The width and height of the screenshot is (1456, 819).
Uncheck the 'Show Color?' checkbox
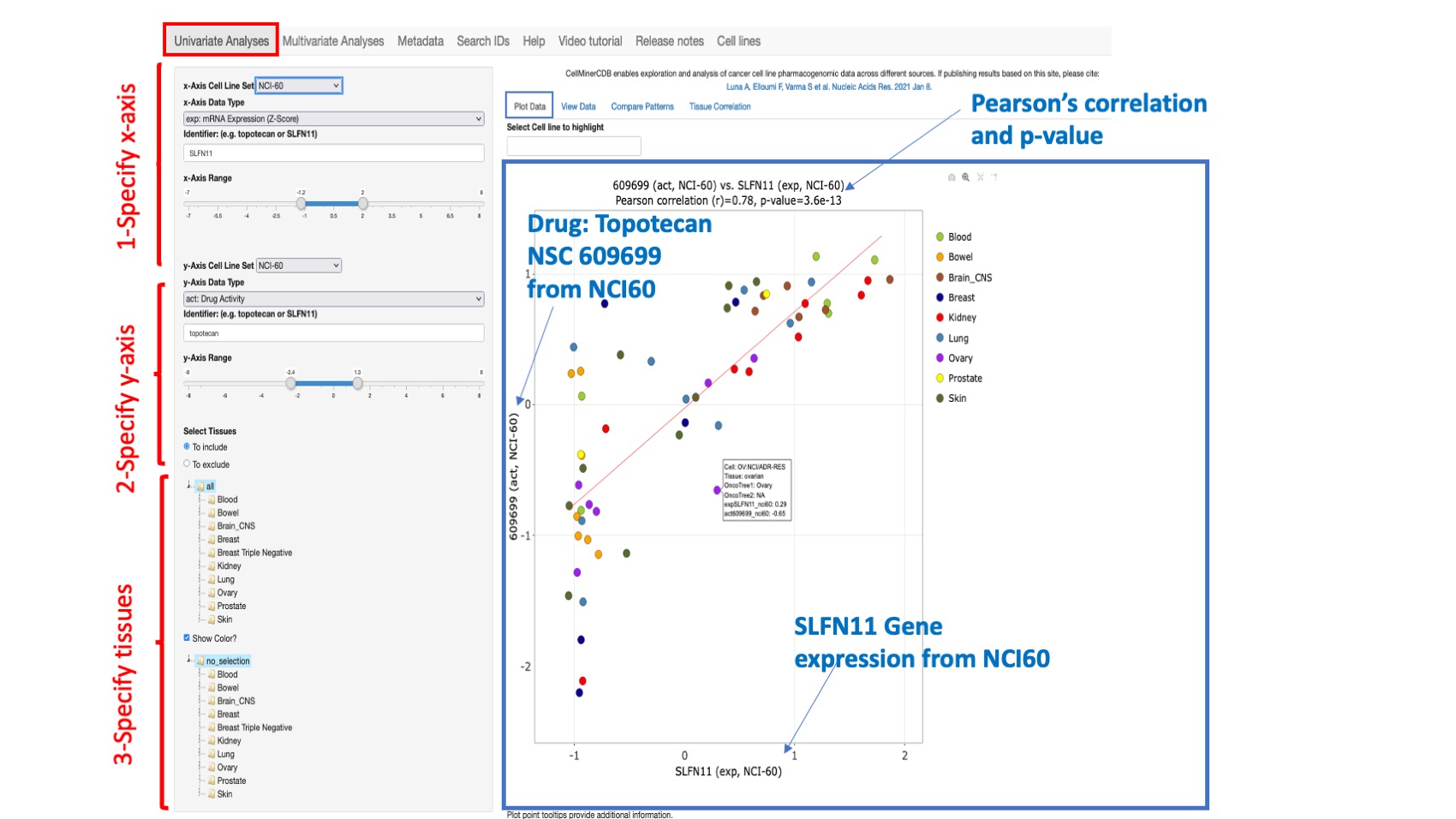[187, 638]
